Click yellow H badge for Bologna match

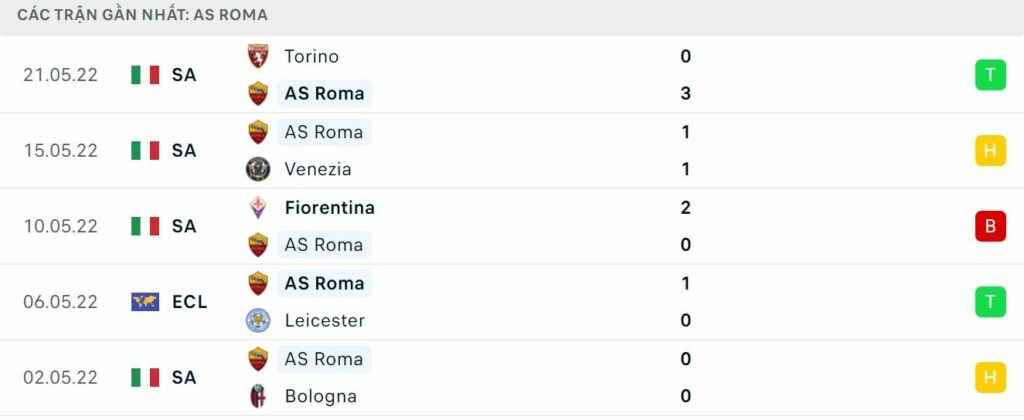pos(990,377)
